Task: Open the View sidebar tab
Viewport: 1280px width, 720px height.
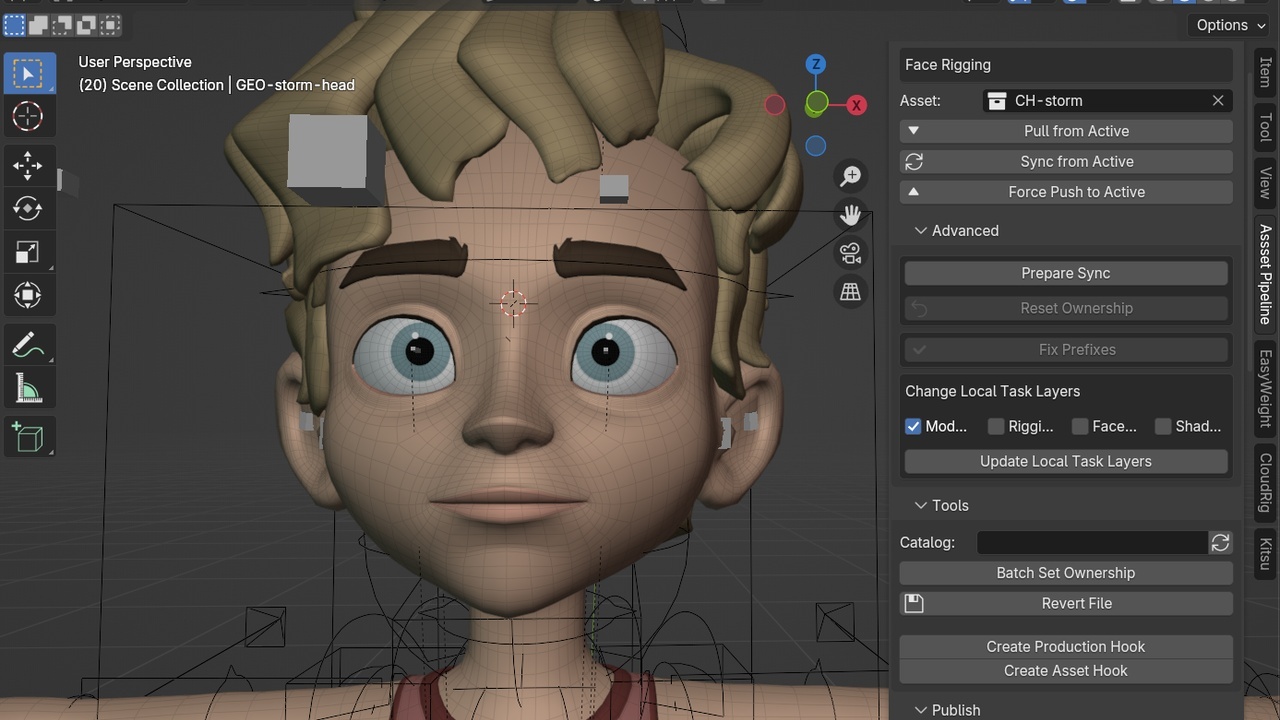Action: pyautogui.click(x=1265, y=183)
